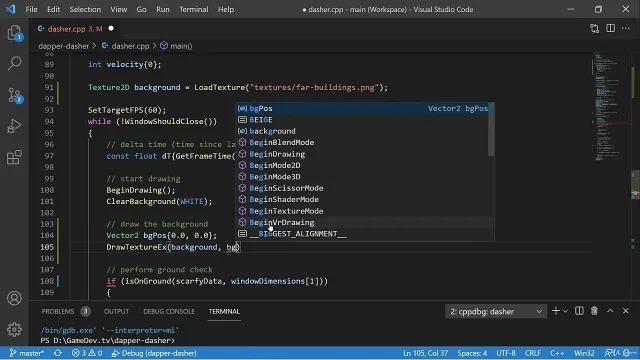Click dapper-dasher breadcrumb
Viewport: 640px width, 360px height.
(63, 46)
